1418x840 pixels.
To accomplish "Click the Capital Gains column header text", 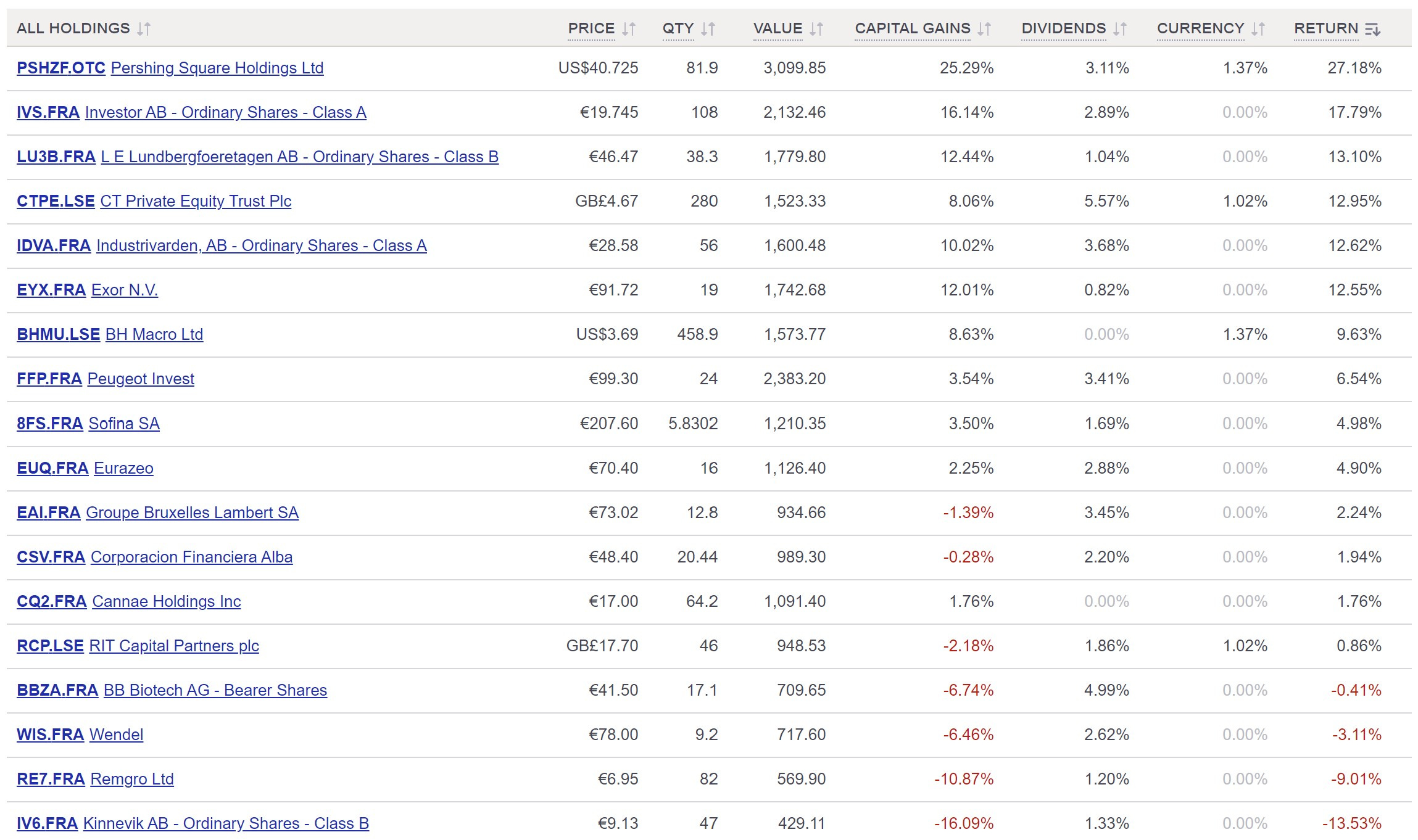I will click(912, 28).
